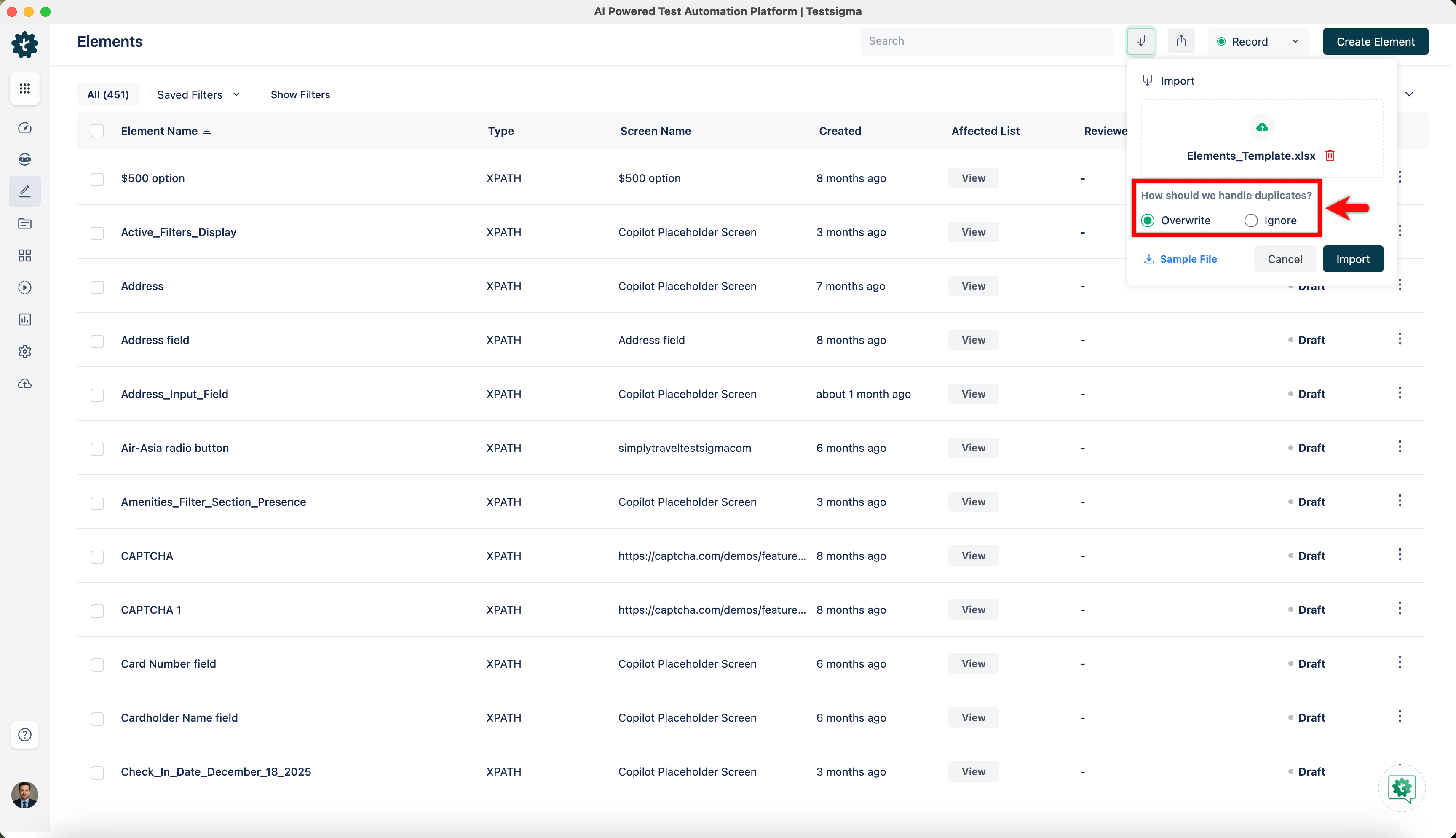Select the All (451) tab
The width and height of the screenshot is (1456, 838).
click(x=107, y=94)
